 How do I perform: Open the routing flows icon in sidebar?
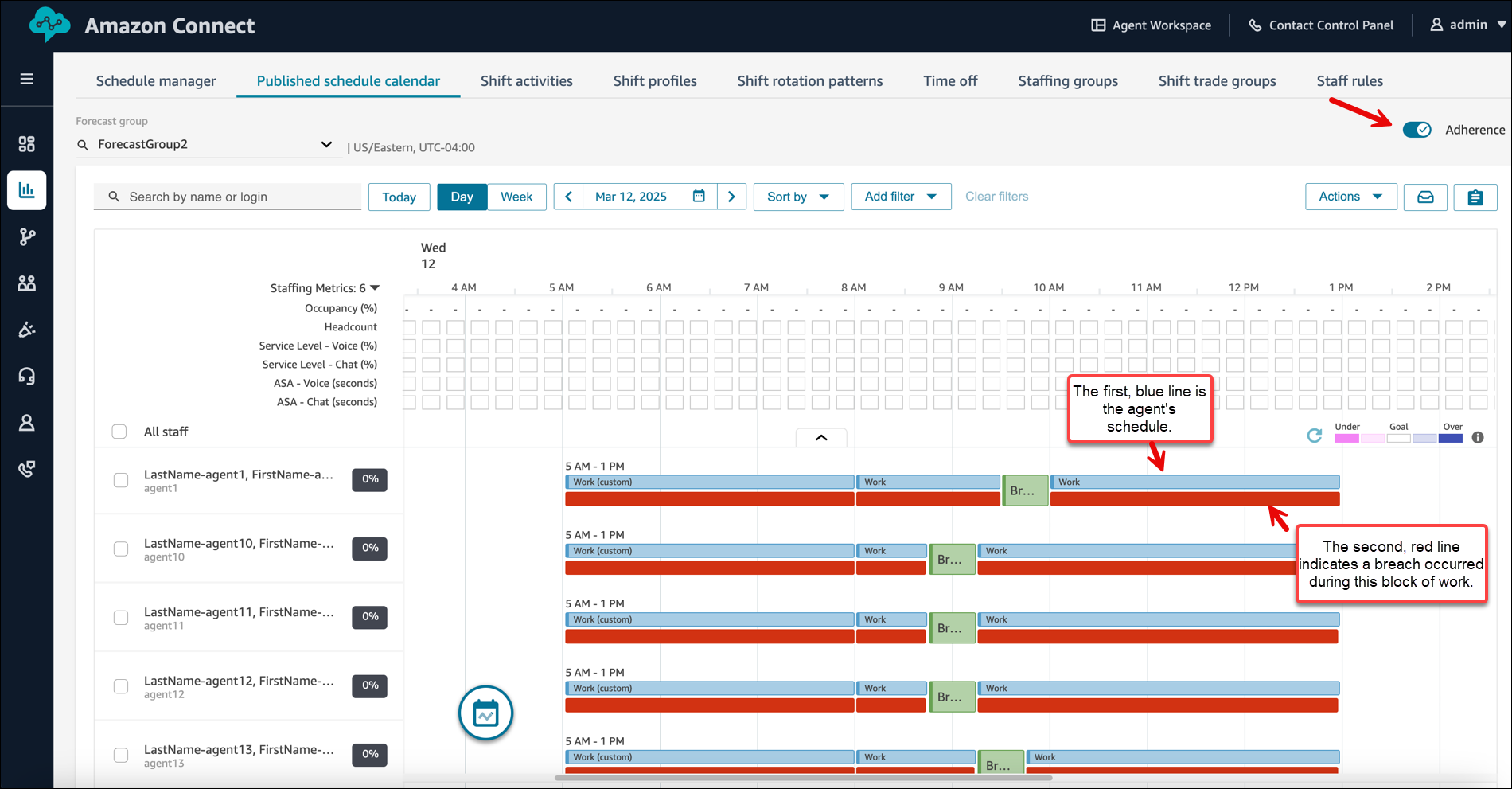pos(26,236)
